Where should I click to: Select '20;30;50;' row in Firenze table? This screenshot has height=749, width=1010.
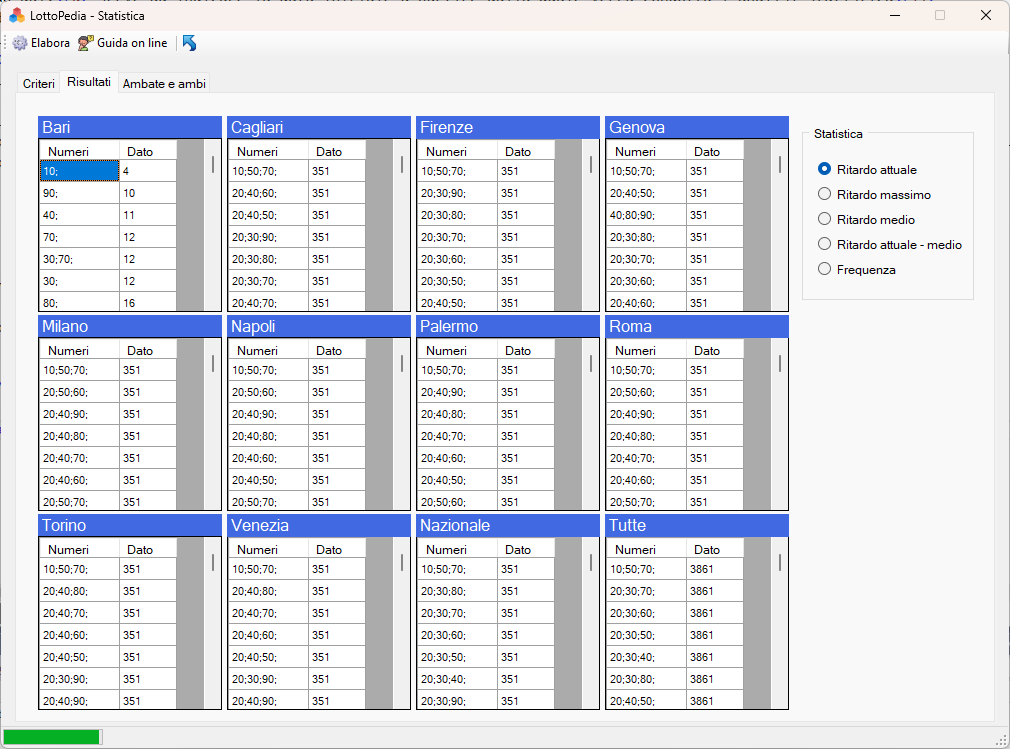486,281
